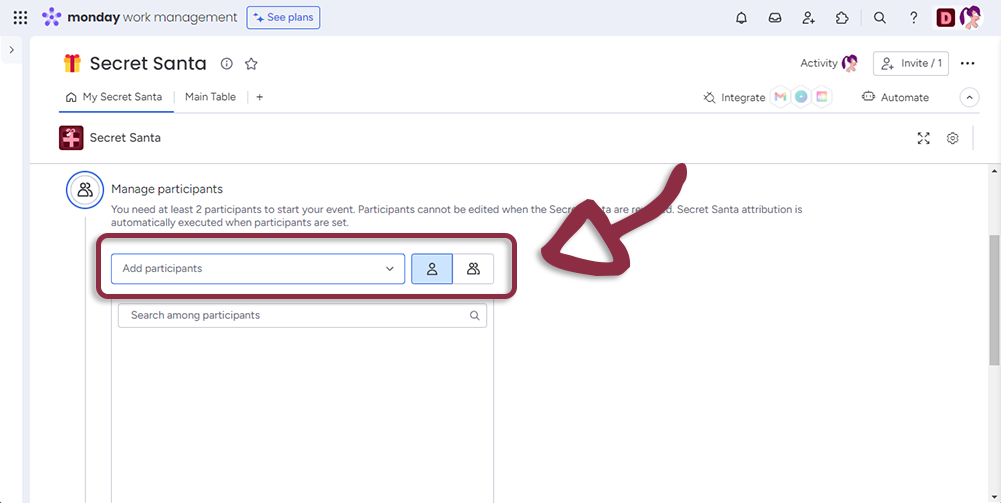Click the invite members icon in top bar
The height and width of the screenshot is (503, 1001).
(808, 18)
